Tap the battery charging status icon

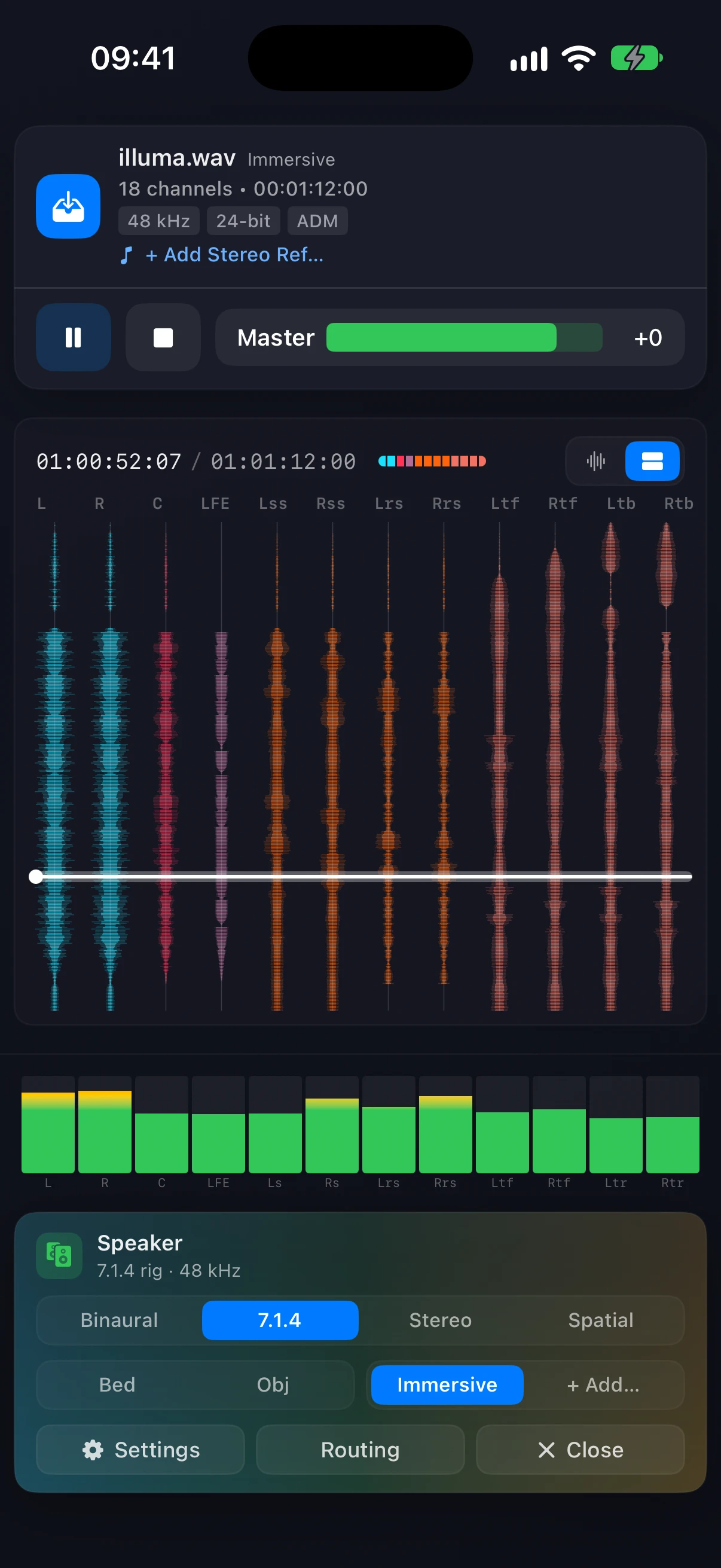[637, 59]
